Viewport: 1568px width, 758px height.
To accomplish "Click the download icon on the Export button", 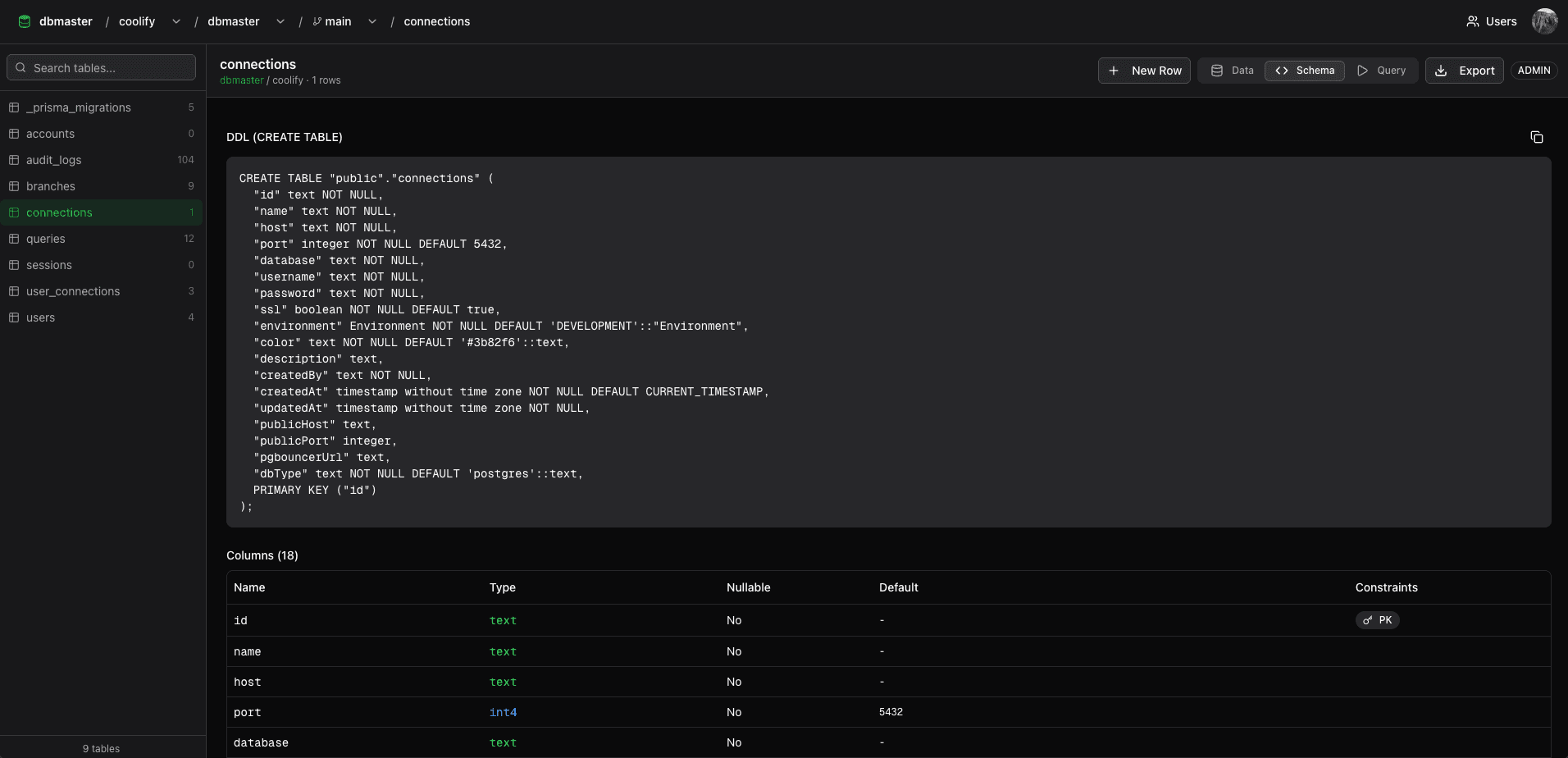I will [1441, 71].
